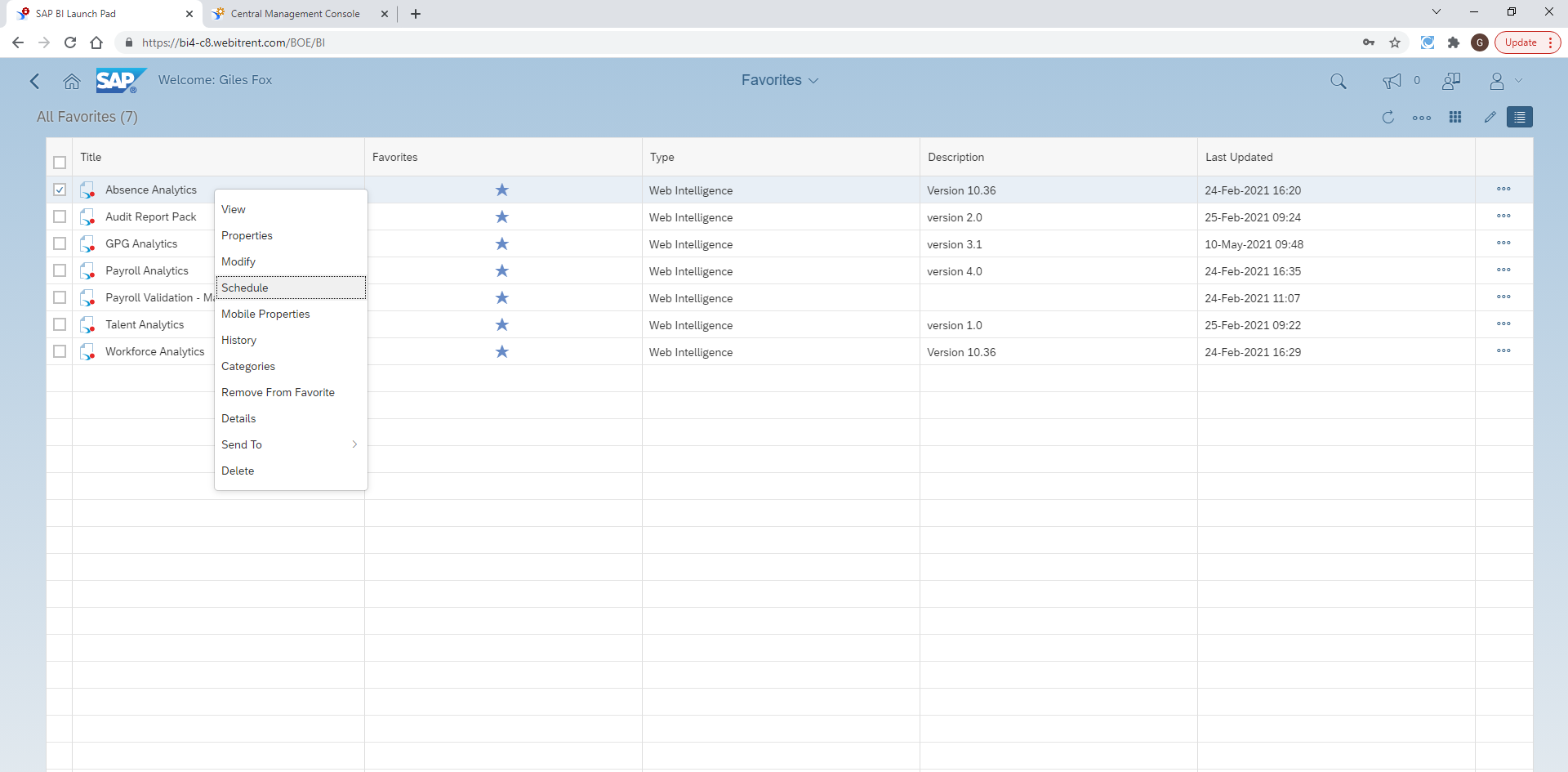The height and width of the screenshot is (772, 1568).
Task: Click the Web Intelligence icon beside Absence Analytics
Action: click(x=87, y=189)
